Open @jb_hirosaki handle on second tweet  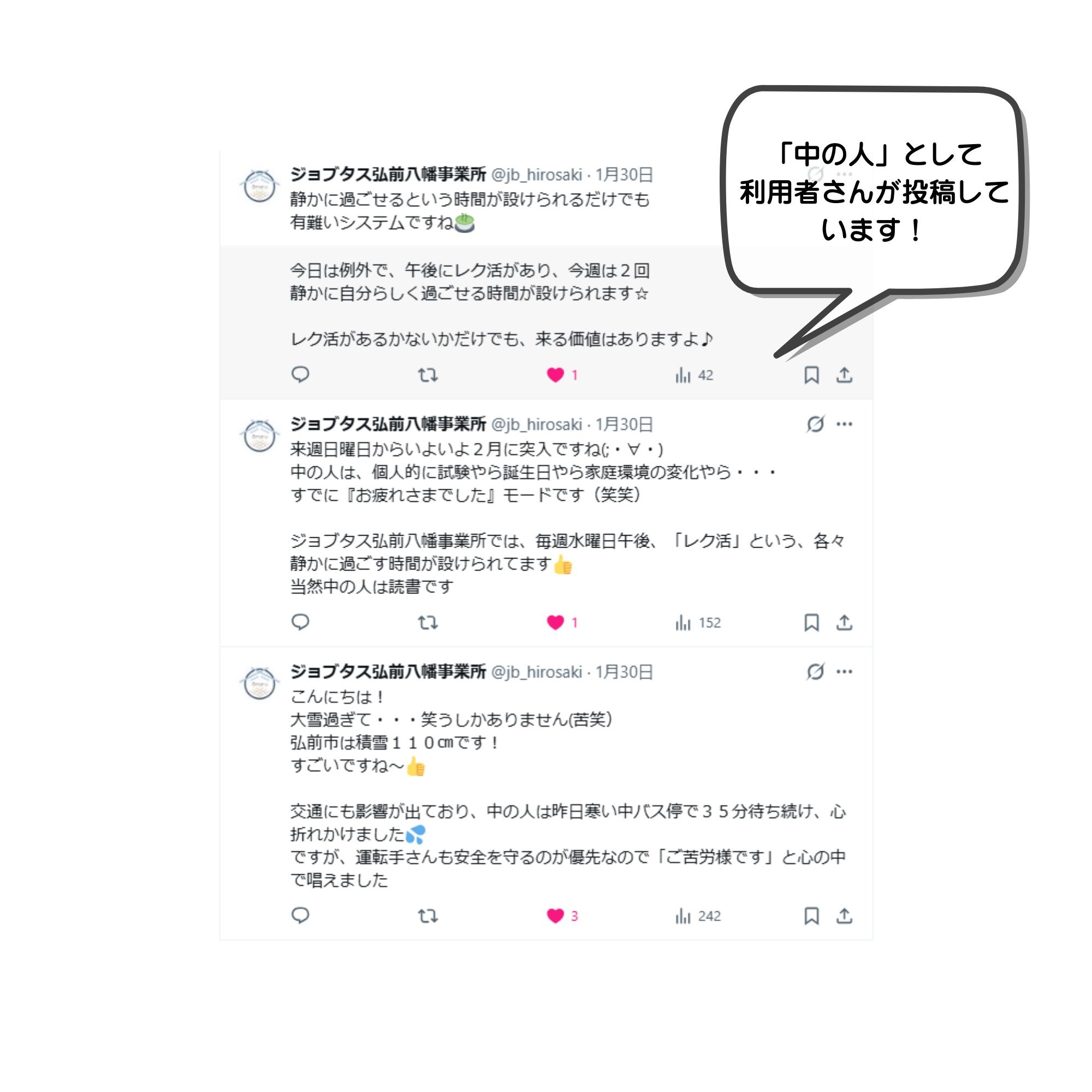(536, 424)
